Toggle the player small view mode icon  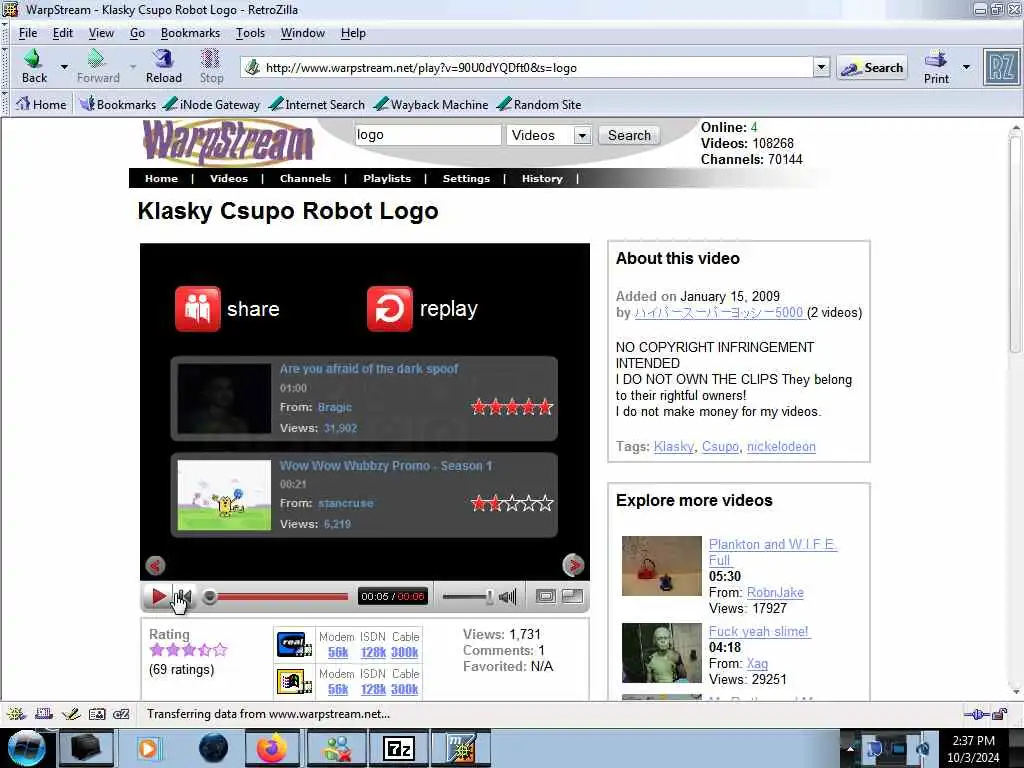click(545, 596)
